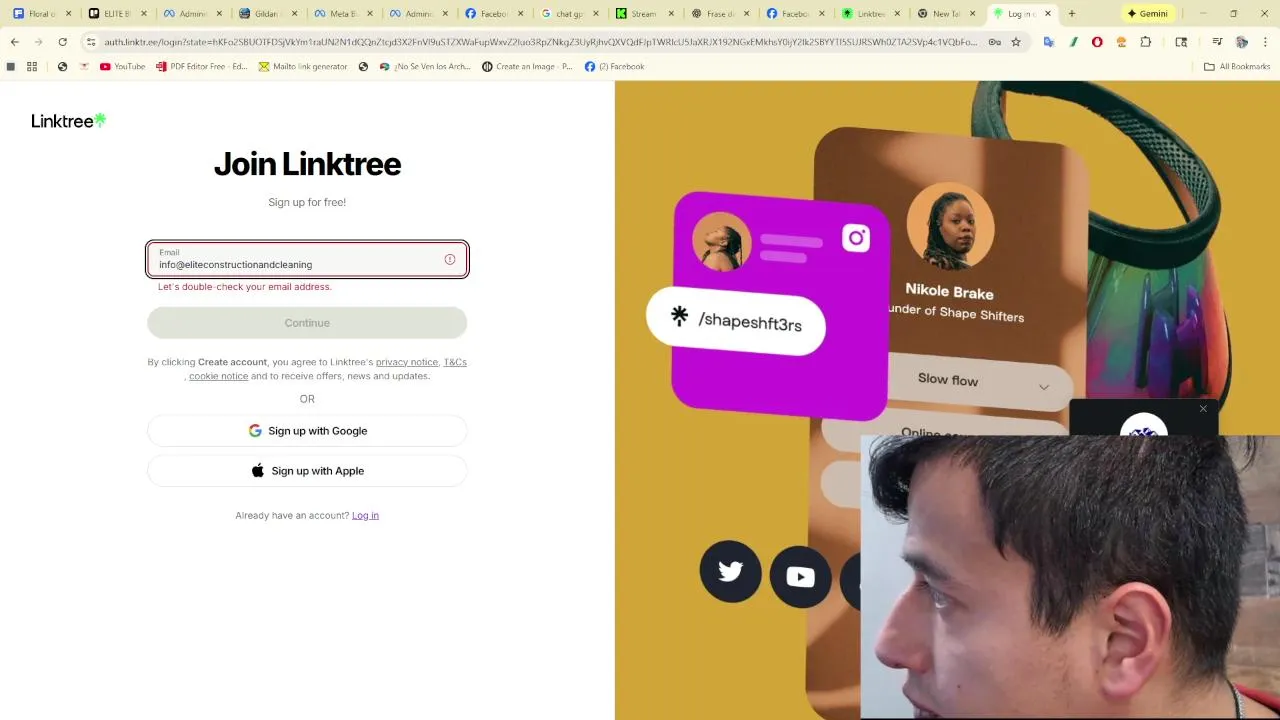Go back in browser history
The image size is (1280, 720).
[15, 42]
